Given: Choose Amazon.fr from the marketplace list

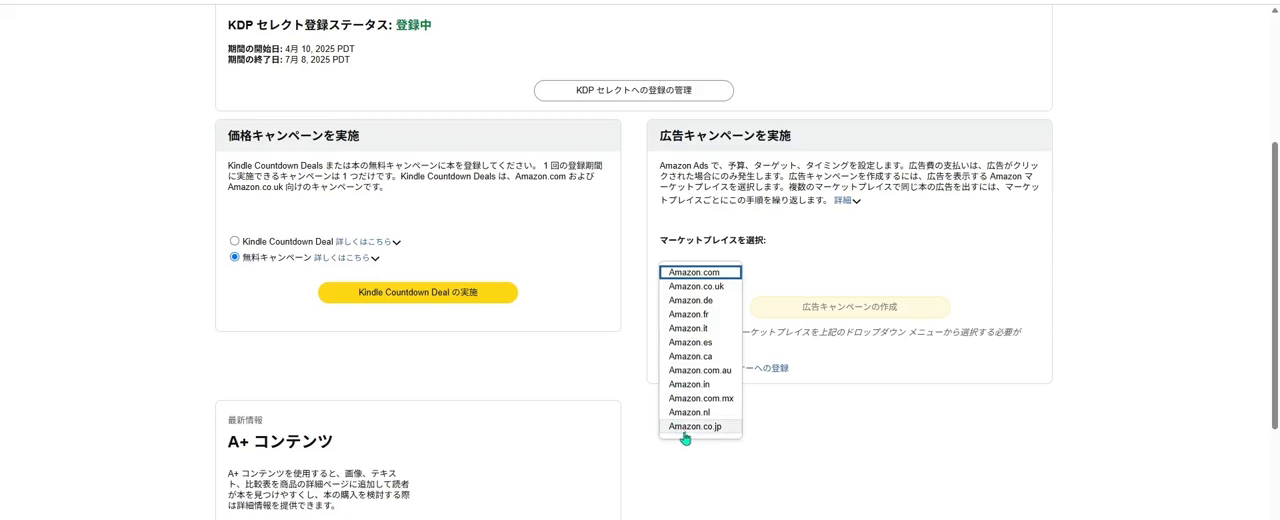Looking at the screenshot, I should [x=700, y=314].
